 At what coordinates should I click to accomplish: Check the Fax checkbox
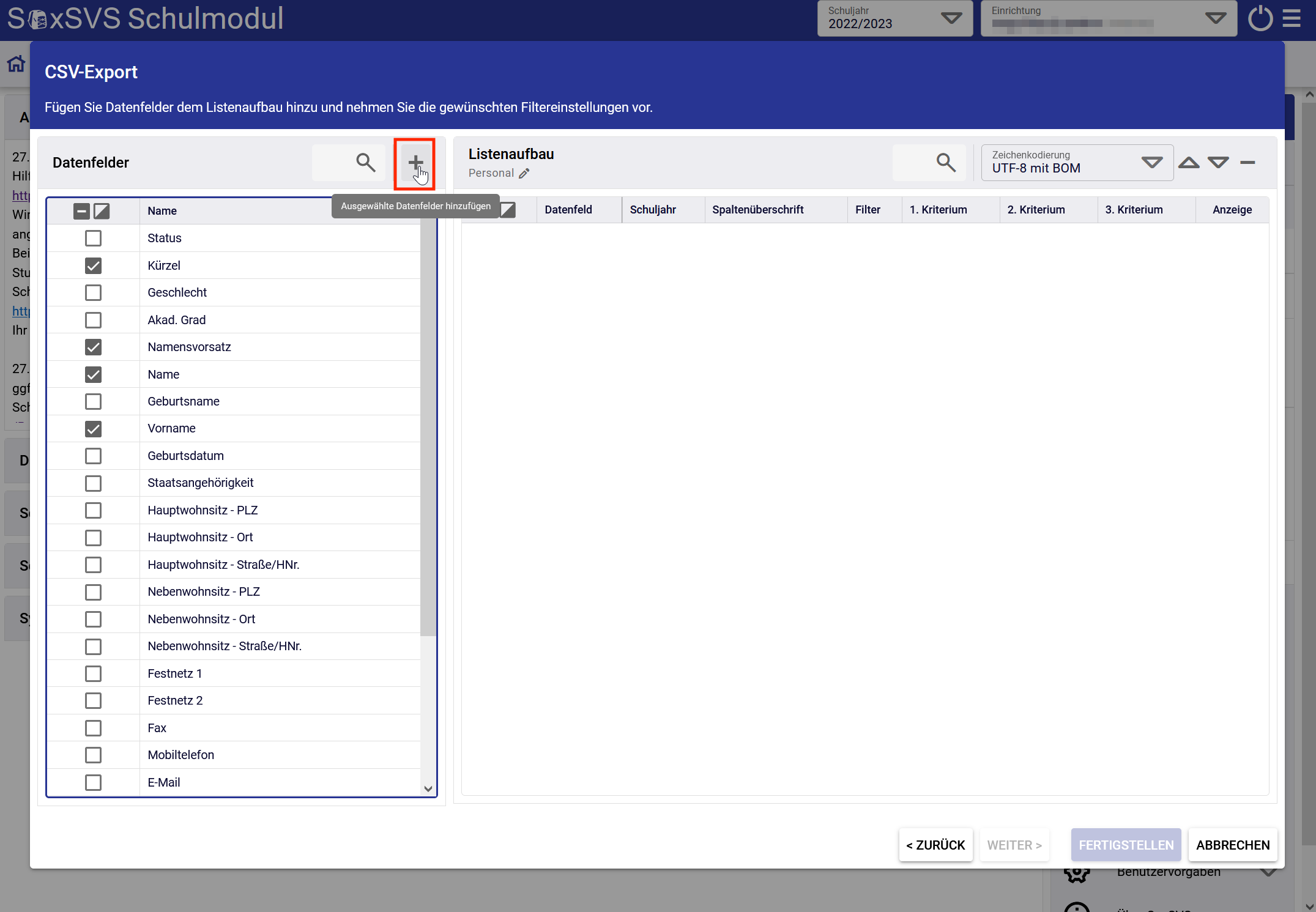93,728
